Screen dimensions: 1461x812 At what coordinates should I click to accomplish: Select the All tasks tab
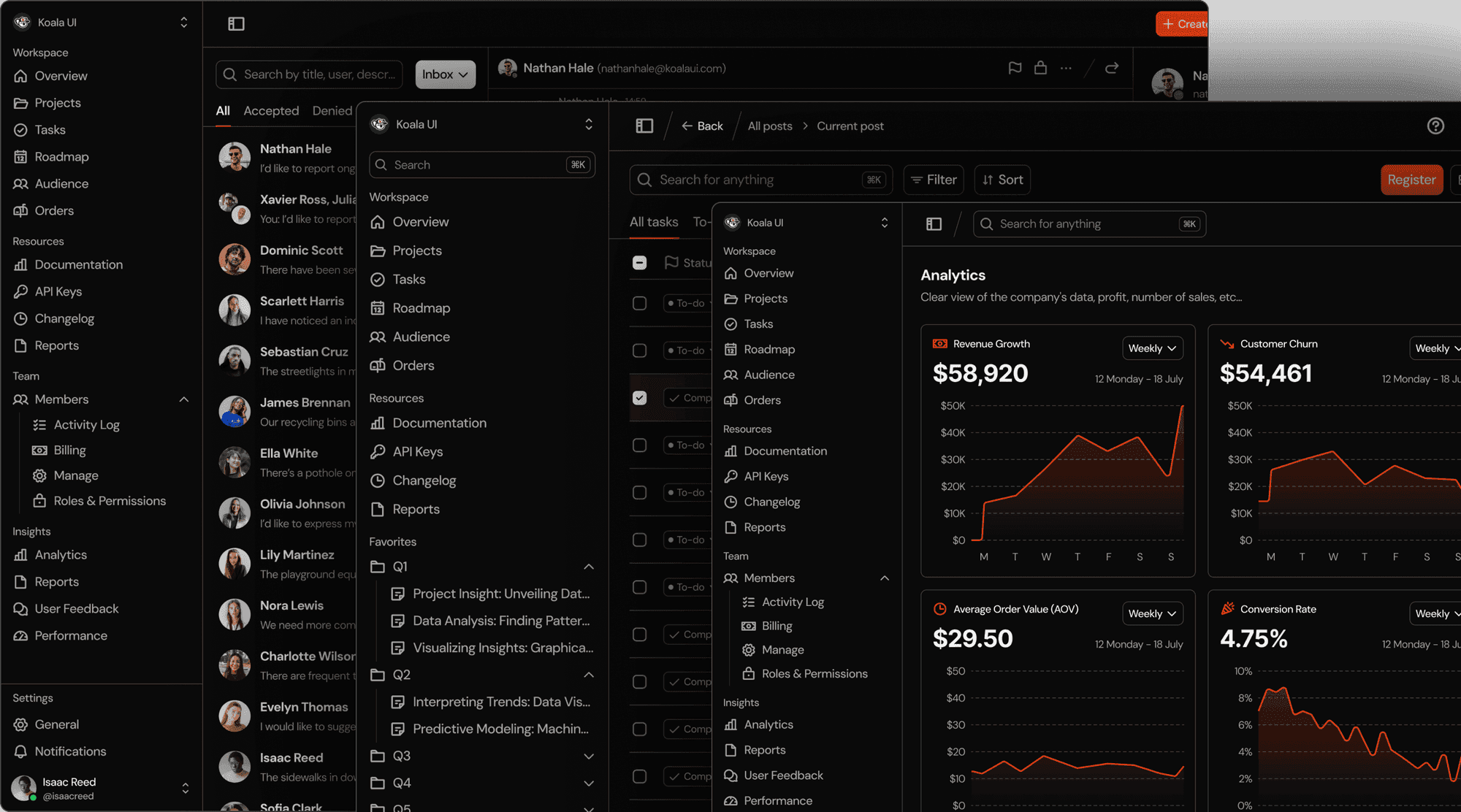(654, 222)
